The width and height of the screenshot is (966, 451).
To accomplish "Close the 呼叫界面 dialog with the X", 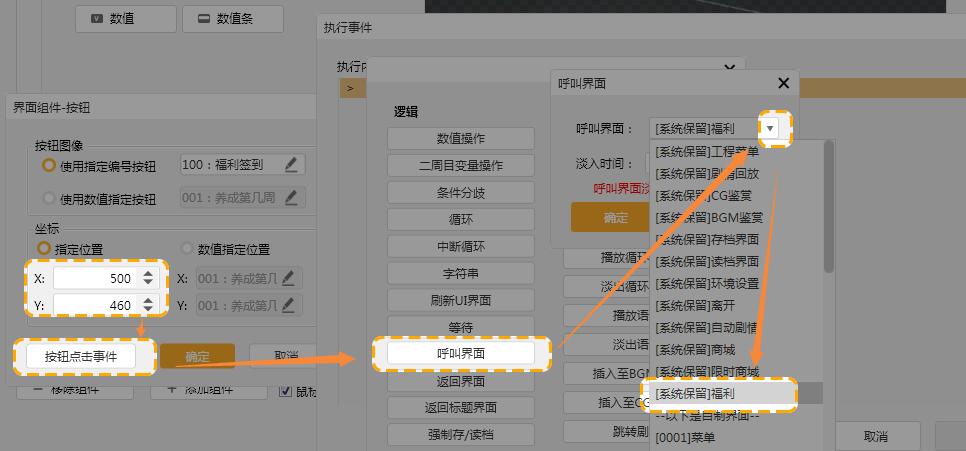I will pos(783,84).
